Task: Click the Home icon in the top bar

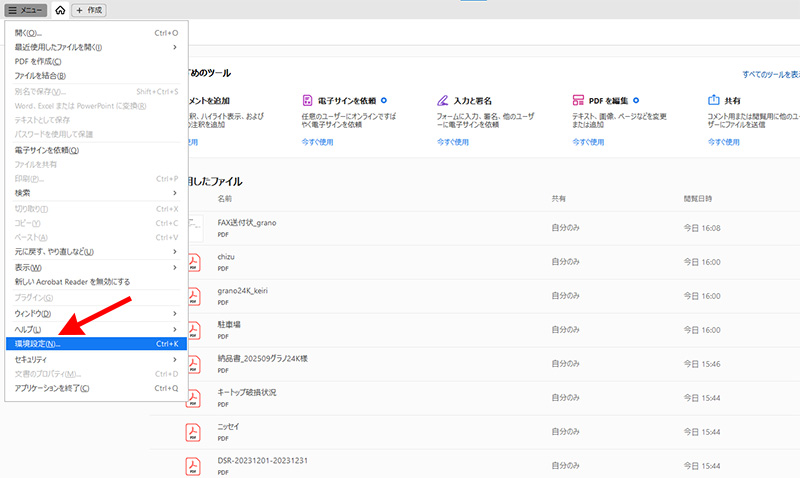Action: tap(60, 10)
